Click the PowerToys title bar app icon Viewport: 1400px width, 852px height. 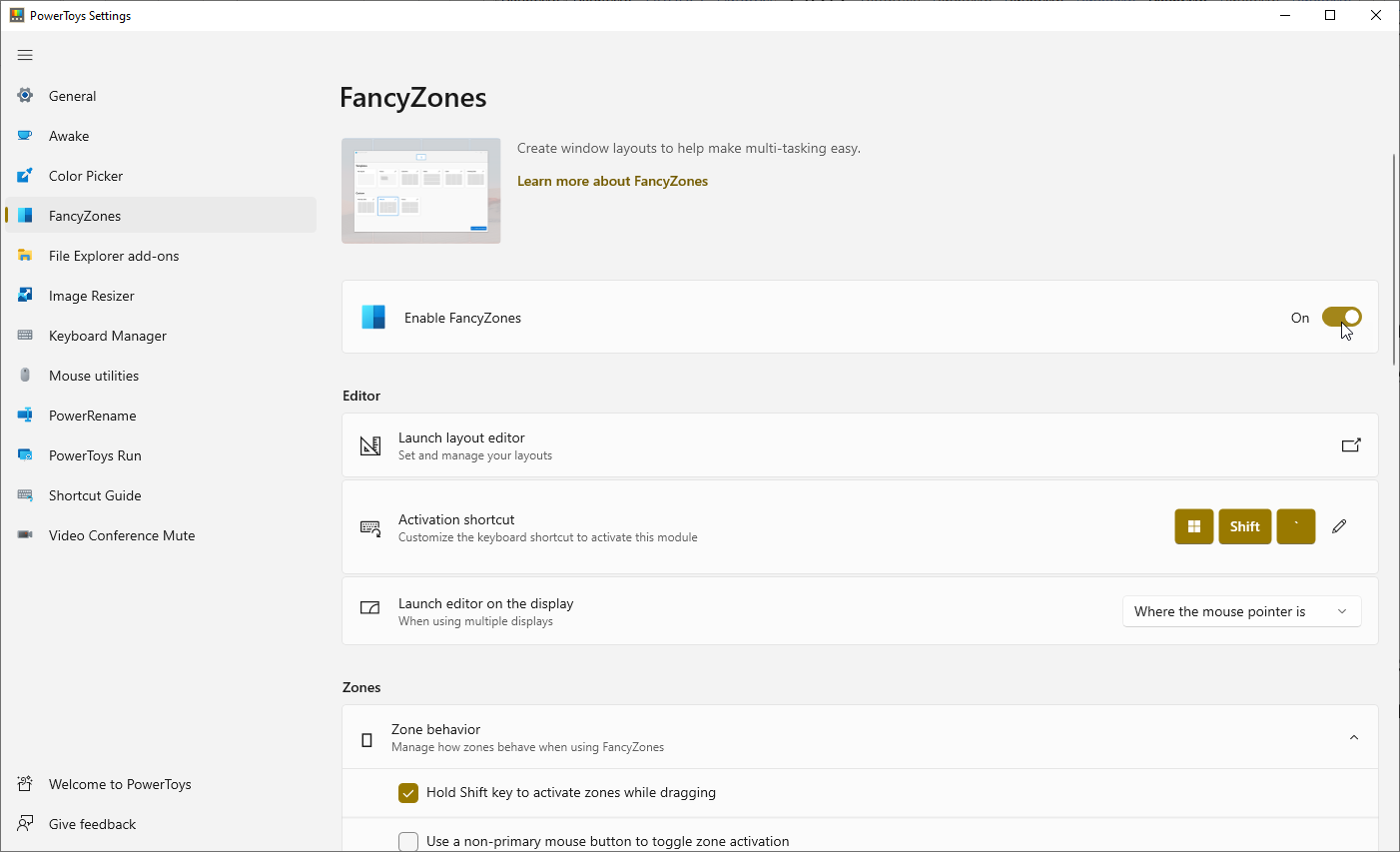click(17, 15)
